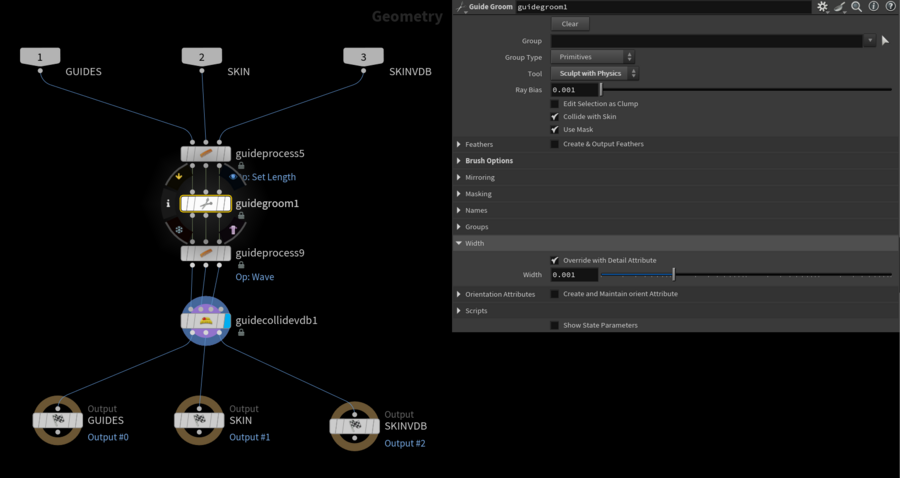Click the Width value input field
Image resolution: width=900 pixels, height=478 pixels.
pos(573,275)
